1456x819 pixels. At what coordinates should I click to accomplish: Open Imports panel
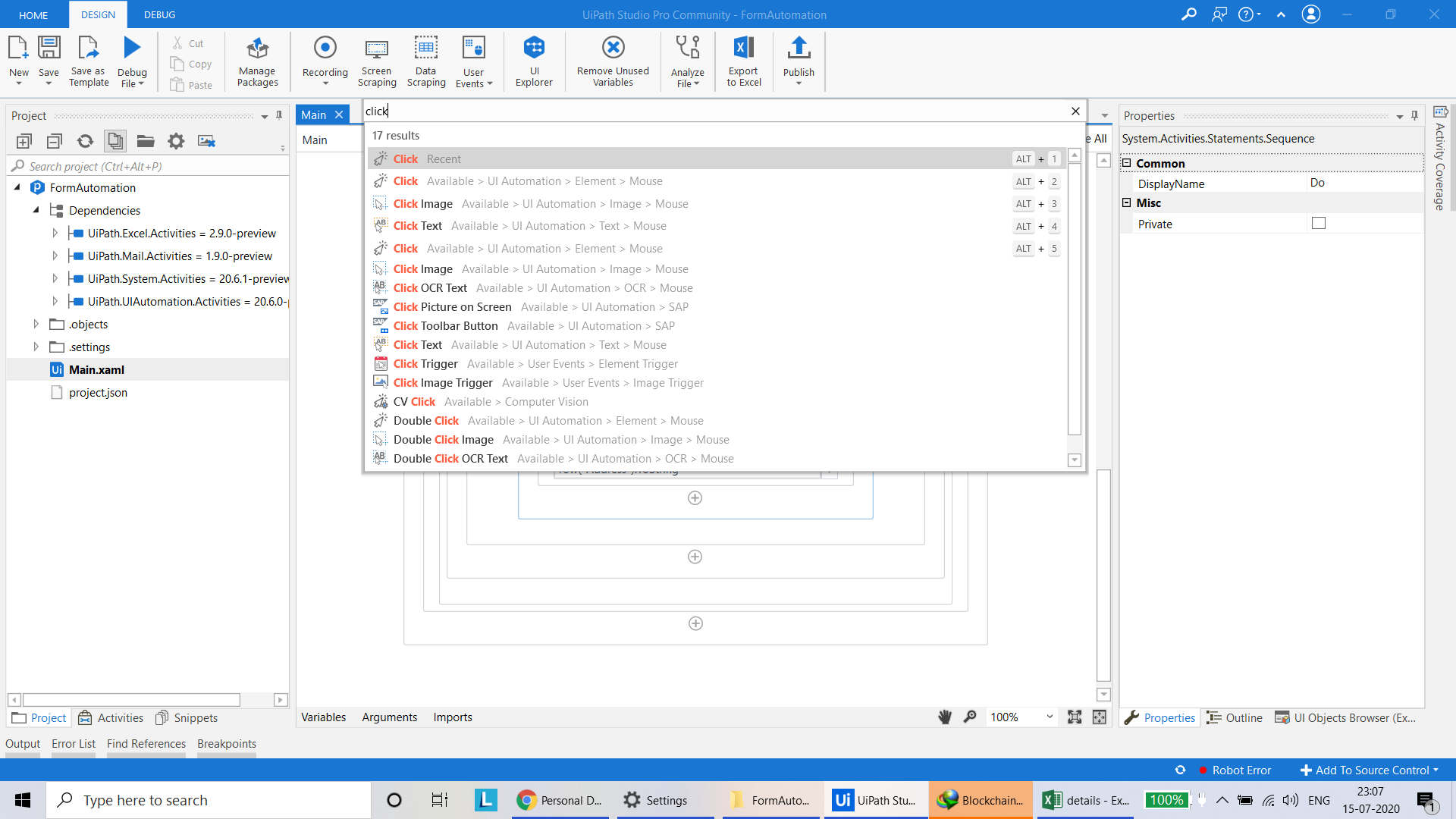tap(453, 717)
